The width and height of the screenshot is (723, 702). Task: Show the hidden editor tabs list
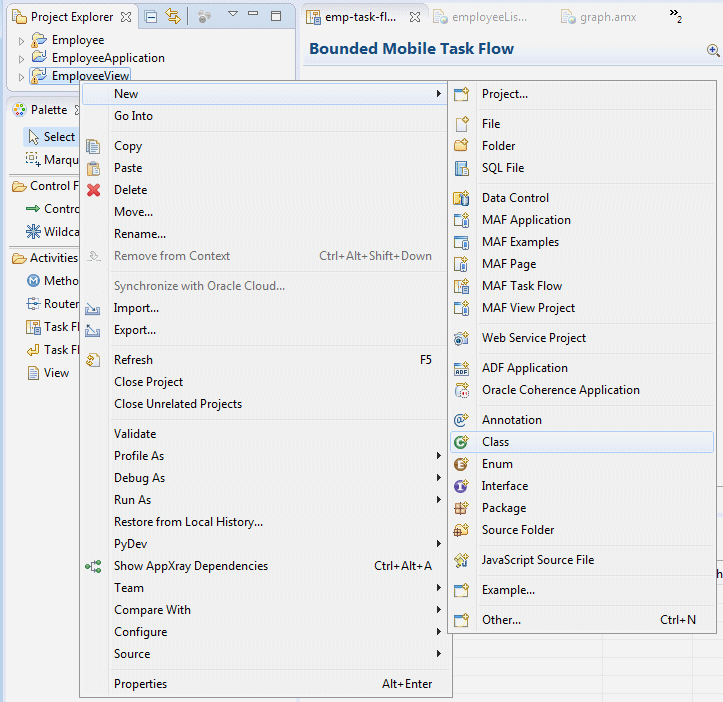[676, 16]
